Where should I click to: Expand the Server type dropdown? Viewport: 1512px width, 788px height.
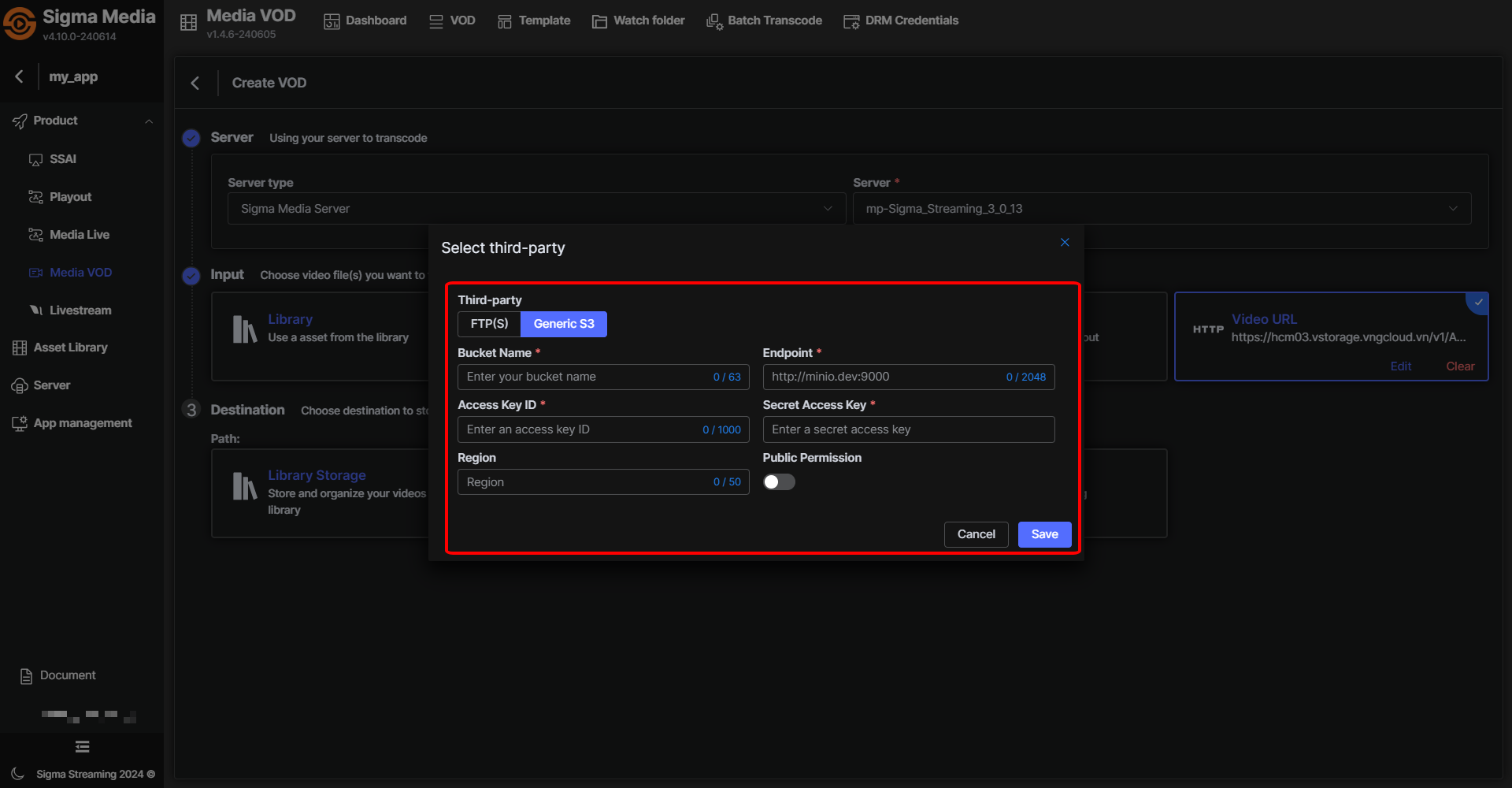coord(535,209)
